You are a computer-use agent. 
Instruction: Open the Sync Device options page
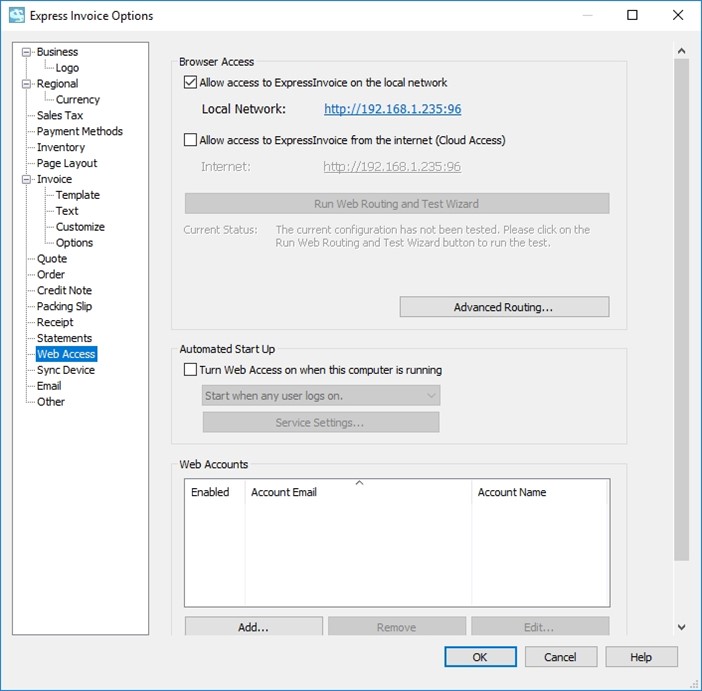[66, 370]
